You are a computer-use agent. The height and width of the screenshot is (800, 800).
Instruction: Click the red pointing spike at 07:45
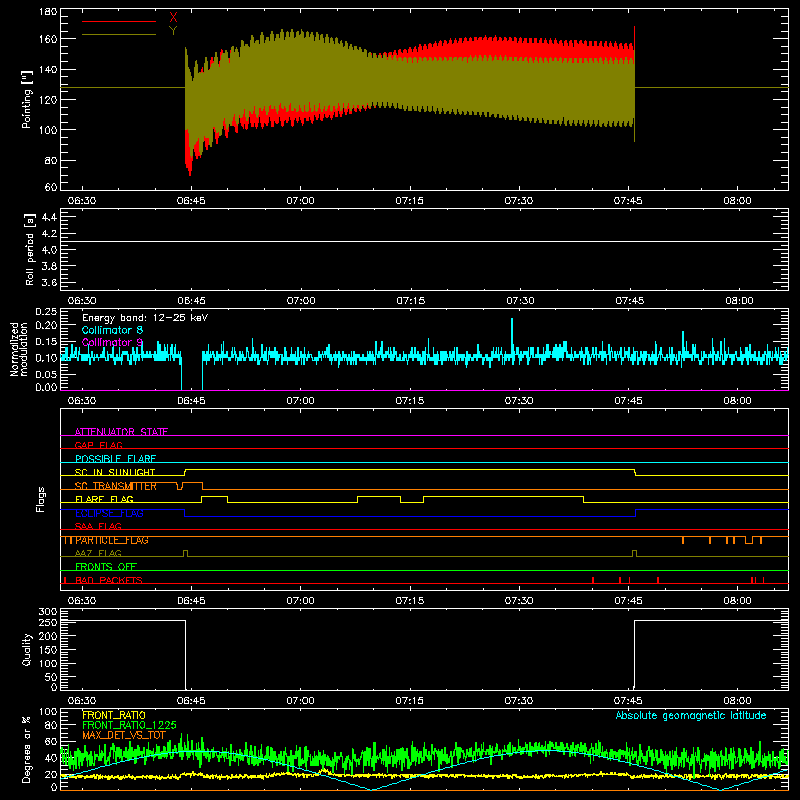coord(634,37)
